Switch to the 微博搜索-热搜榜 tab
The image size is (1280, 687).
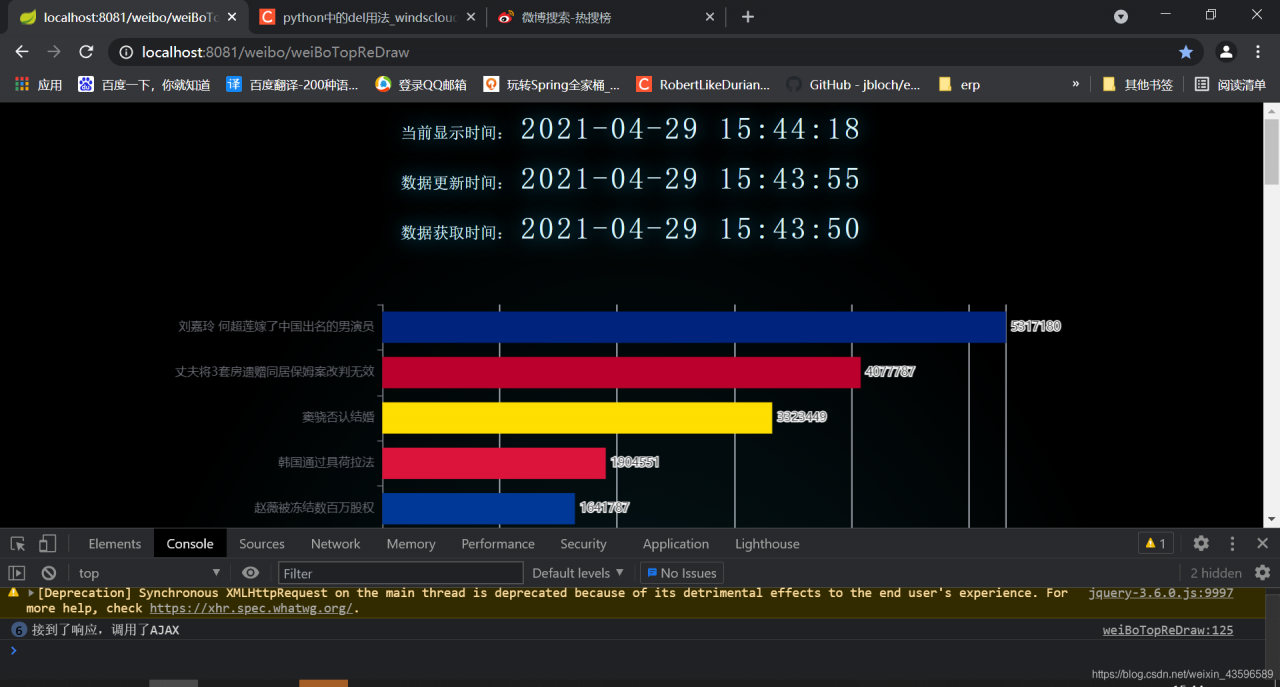[x=608, y=17]
